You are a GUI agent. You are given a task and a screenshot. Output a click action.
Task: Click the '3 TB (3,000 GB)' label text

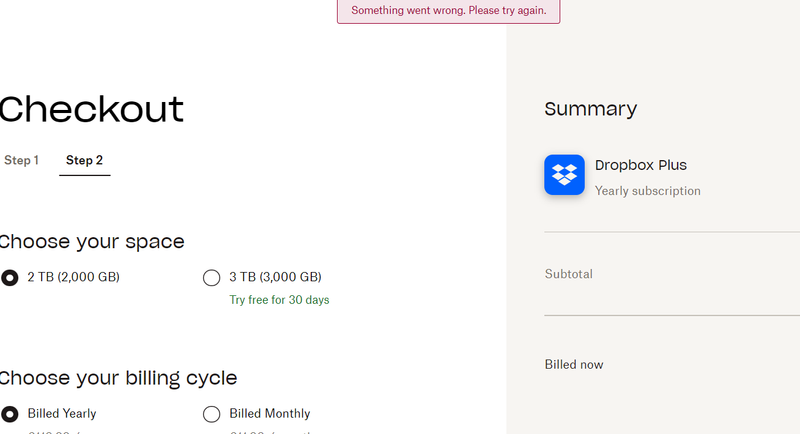[x=275, y=277]
